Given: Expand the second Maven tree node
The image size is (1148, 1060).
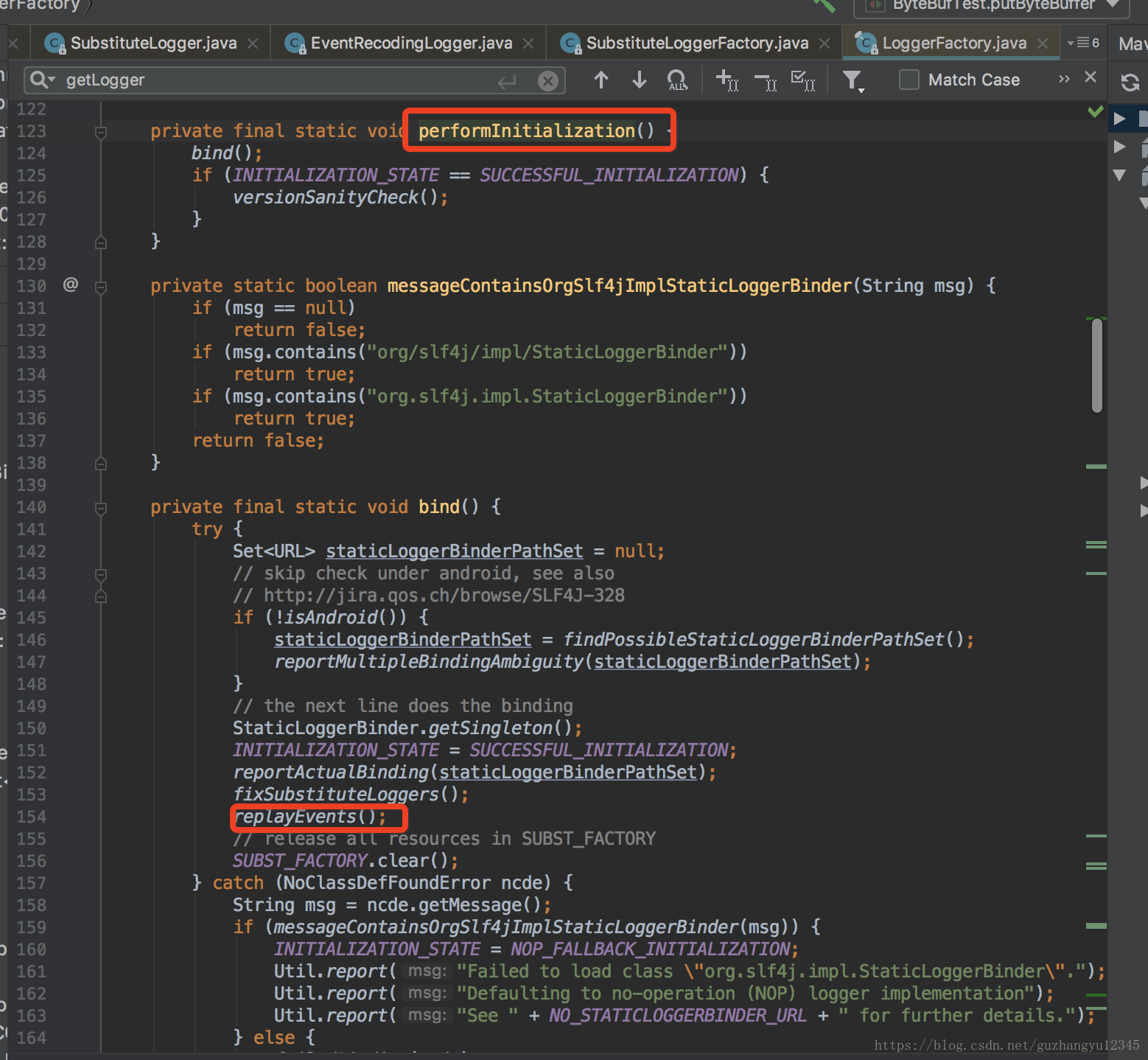Looking at the screenshot, I should click(1120, 147).
